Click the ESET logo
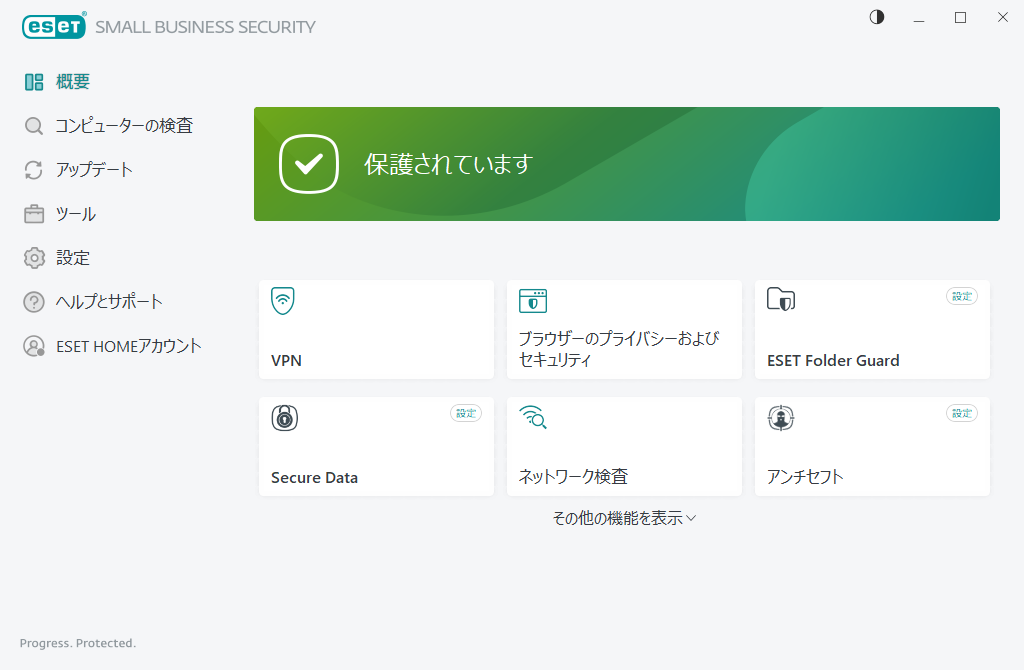This screenshot has width=1024, height=670. (x=54, y=25)
